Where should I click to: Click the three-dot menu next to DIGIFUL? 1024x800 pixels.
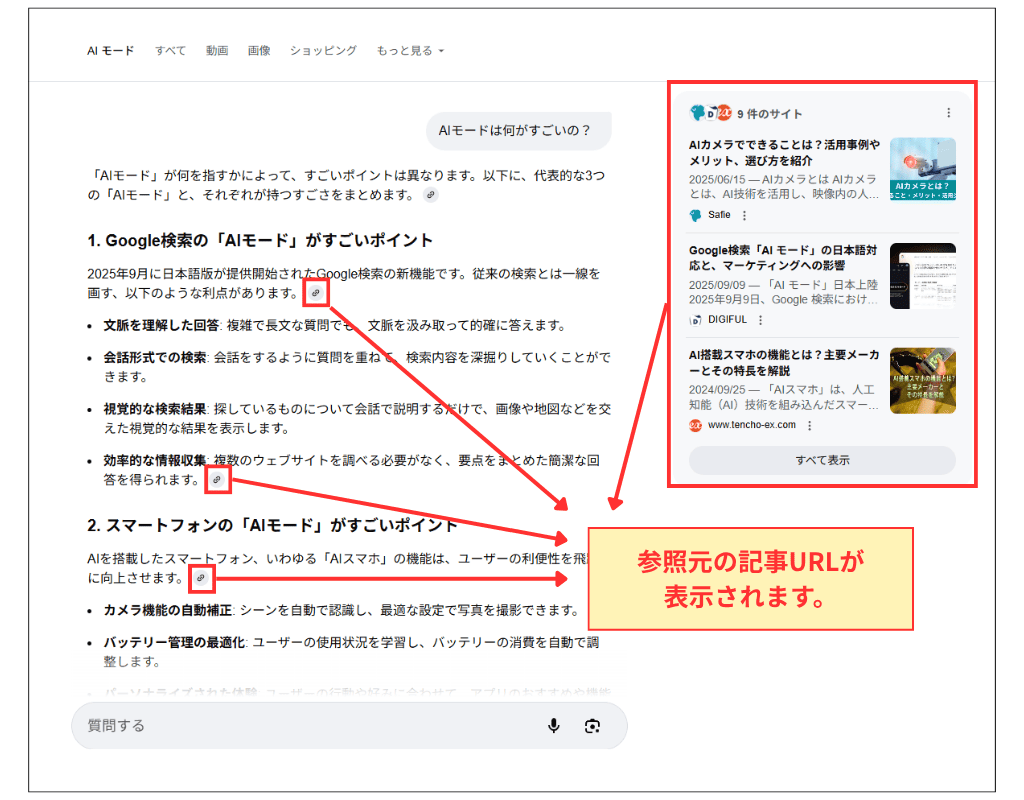pos(760,320)
